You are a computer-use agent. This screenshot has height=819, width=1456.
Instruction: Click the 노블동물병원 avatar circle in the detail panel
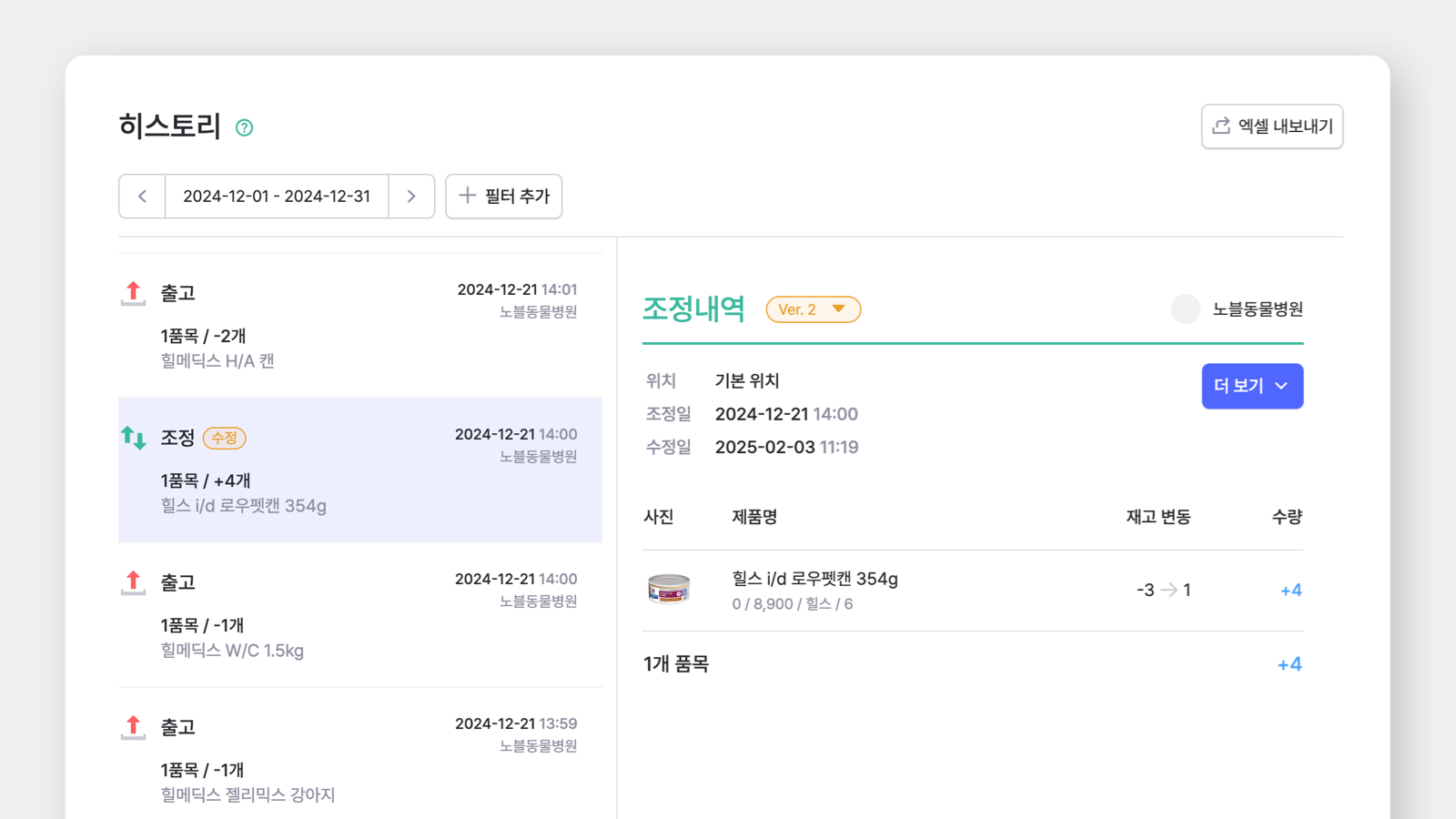click(1186, 309)
